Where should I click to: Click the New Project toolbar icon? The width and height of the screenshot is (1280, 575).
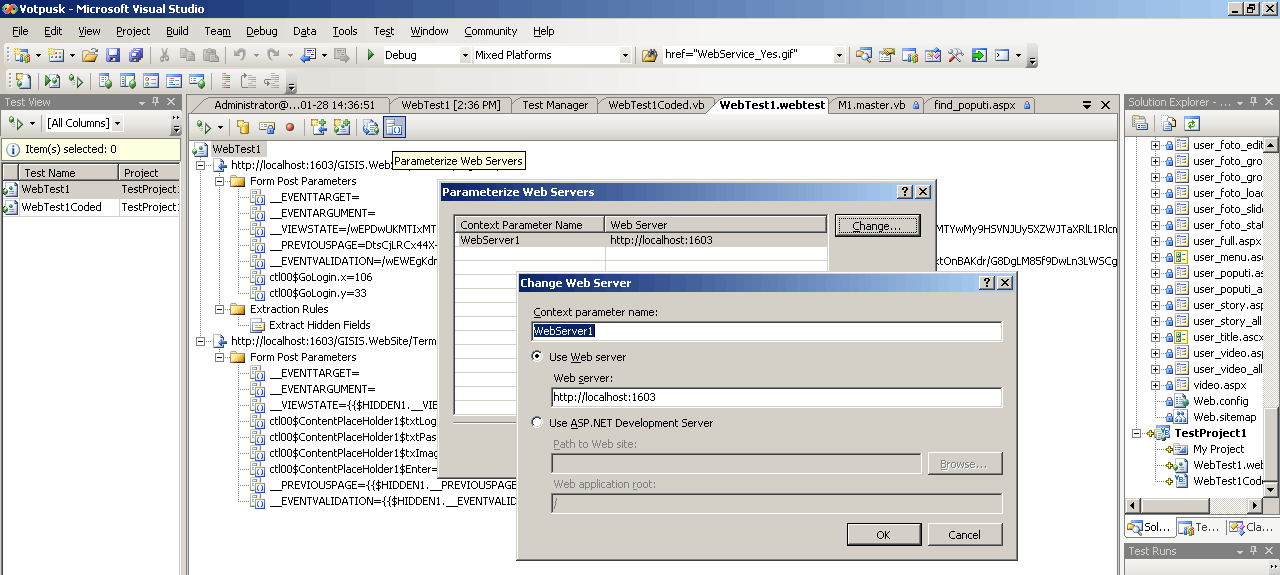click(x=21, y=55)
